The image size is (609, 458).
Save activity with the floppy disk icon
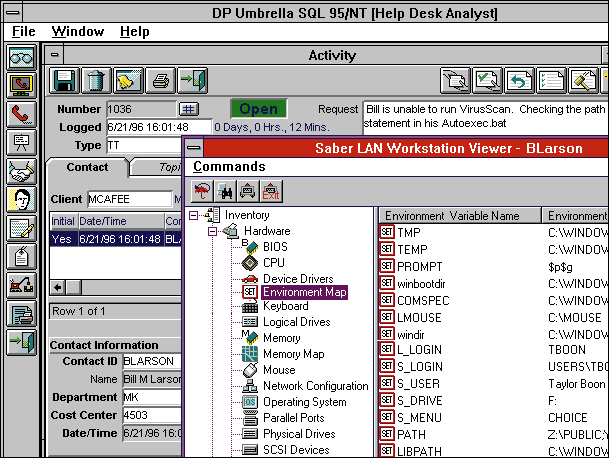[x=64, y=81]
